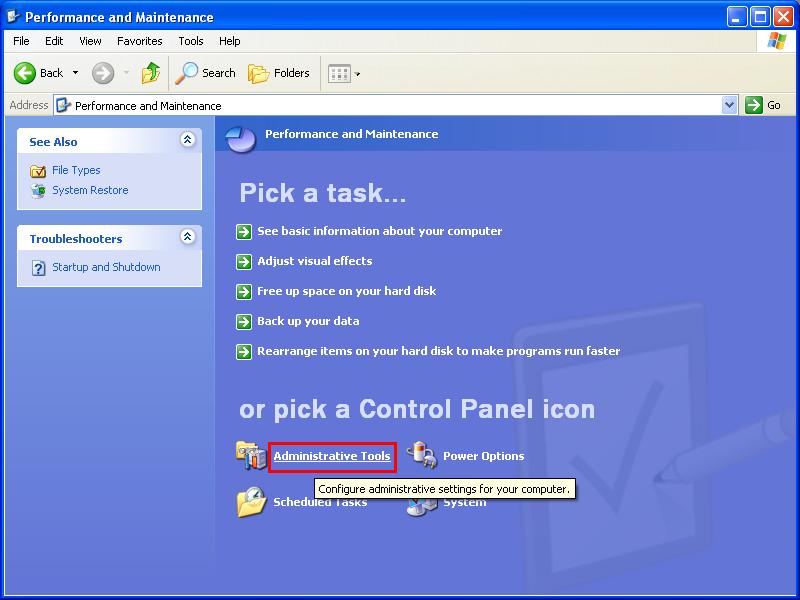
Task: Click the System Restore icon
Action: [38, 191]
